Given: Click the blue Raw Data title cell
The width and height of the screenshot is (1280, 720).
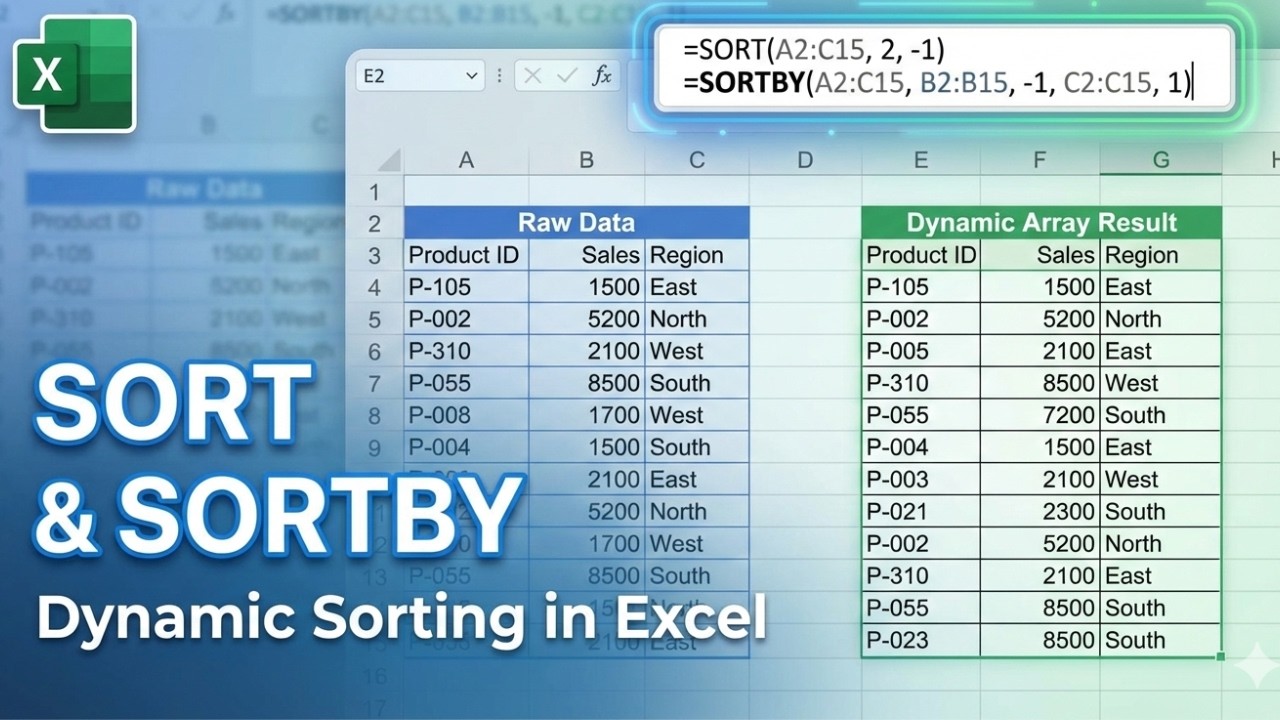Looking at the screenshot, I should pyautogui.click(x=577, y=222).
